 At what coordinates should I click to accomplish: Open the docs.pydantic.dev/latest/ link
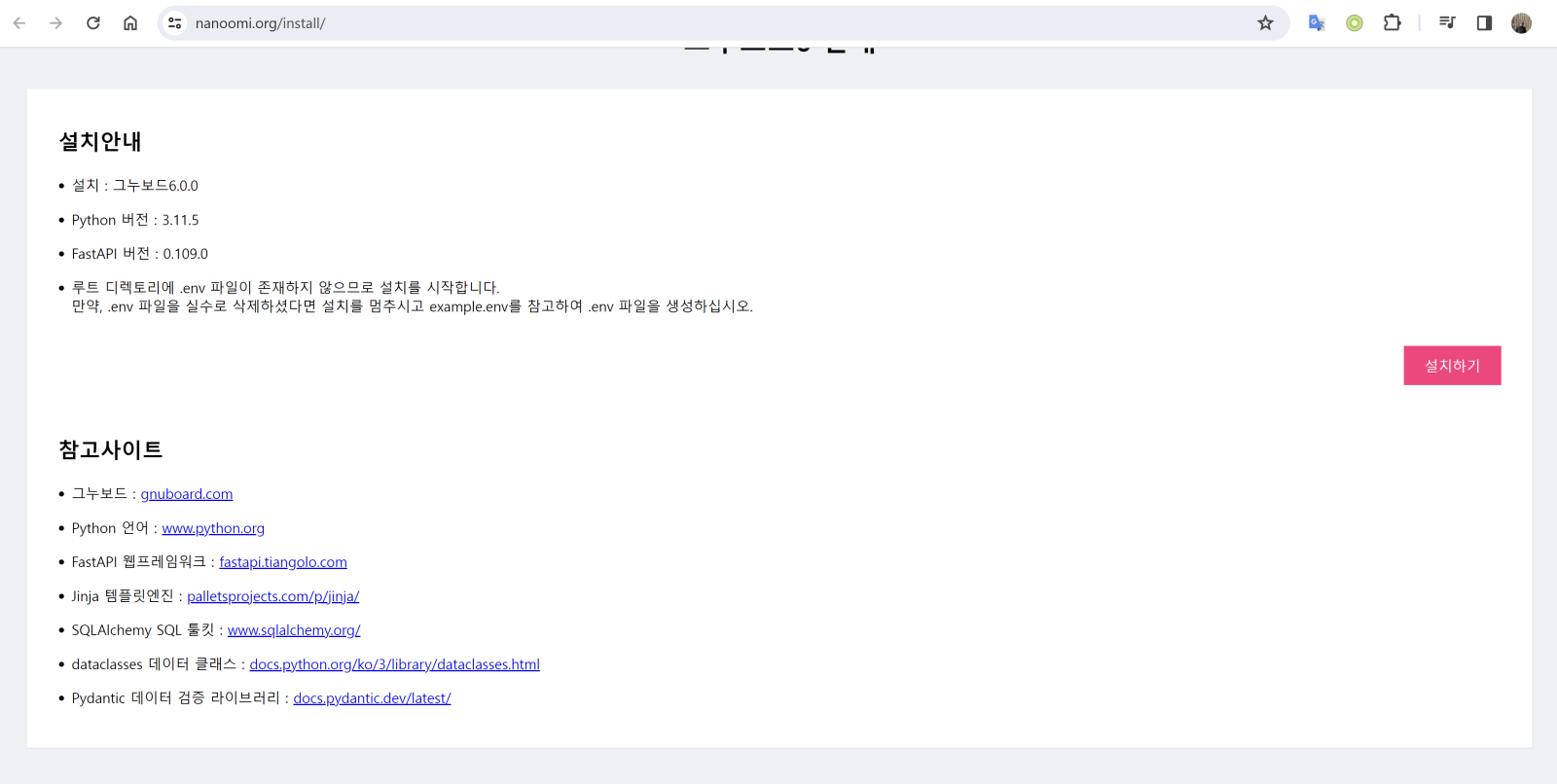(372, 698)
